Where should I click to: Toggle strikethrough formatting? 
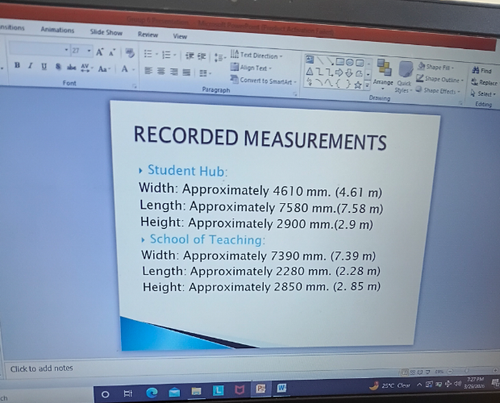point(71,68)
